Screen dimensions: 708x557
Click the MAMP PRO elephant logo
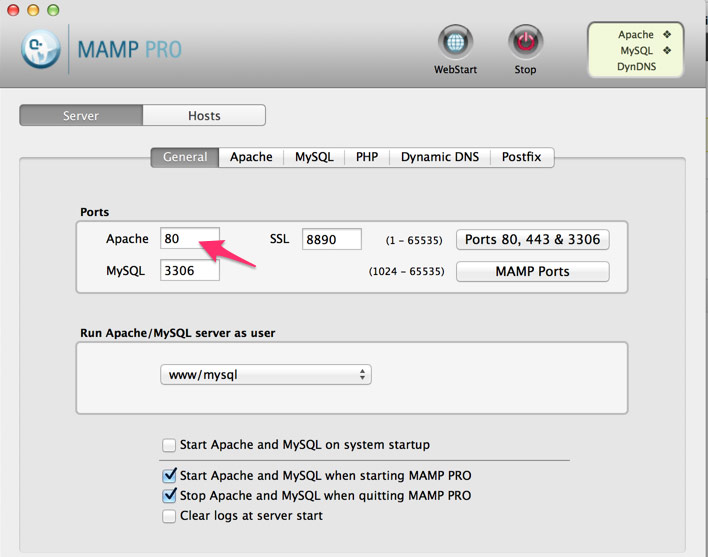(41, 49)
